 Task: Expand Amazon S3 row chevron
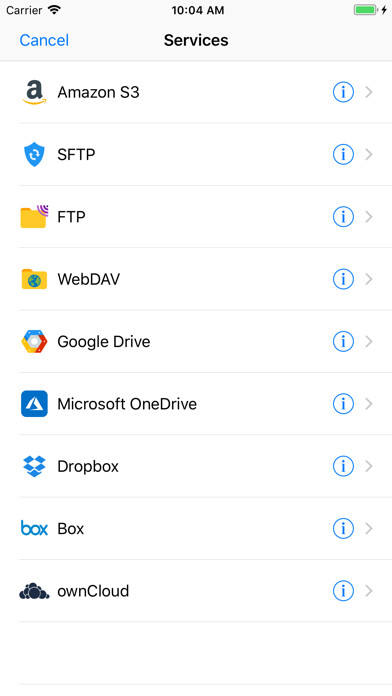[x=369, y=92]
